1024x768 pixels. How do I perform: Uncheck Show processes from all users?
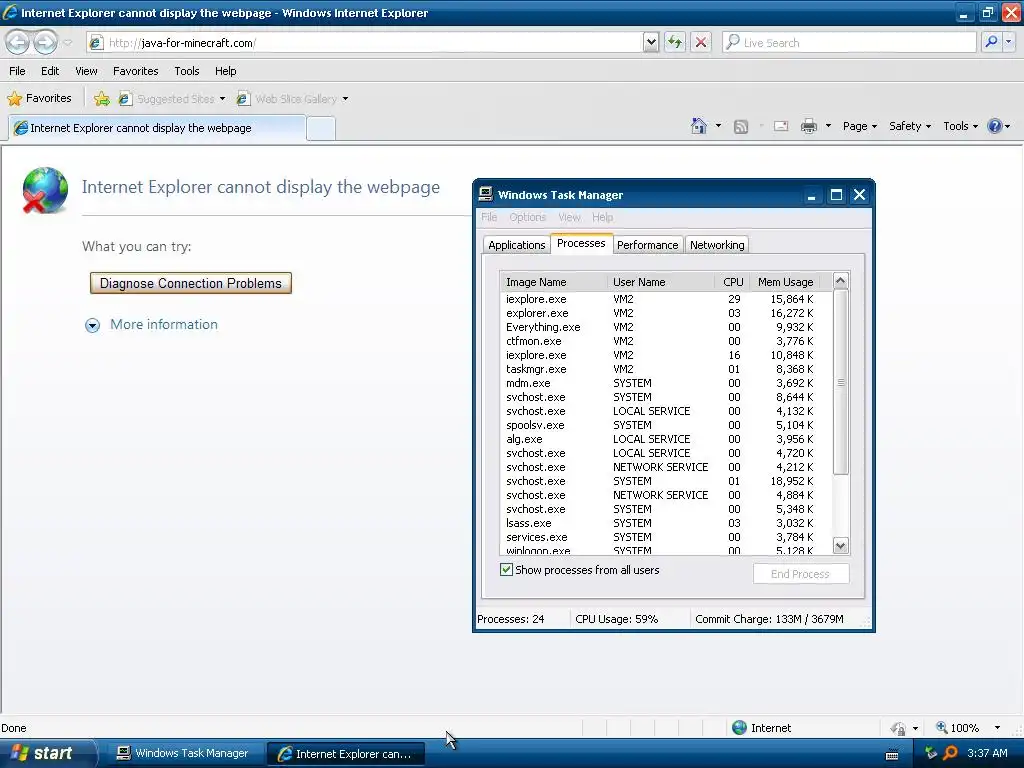[506, 569]
